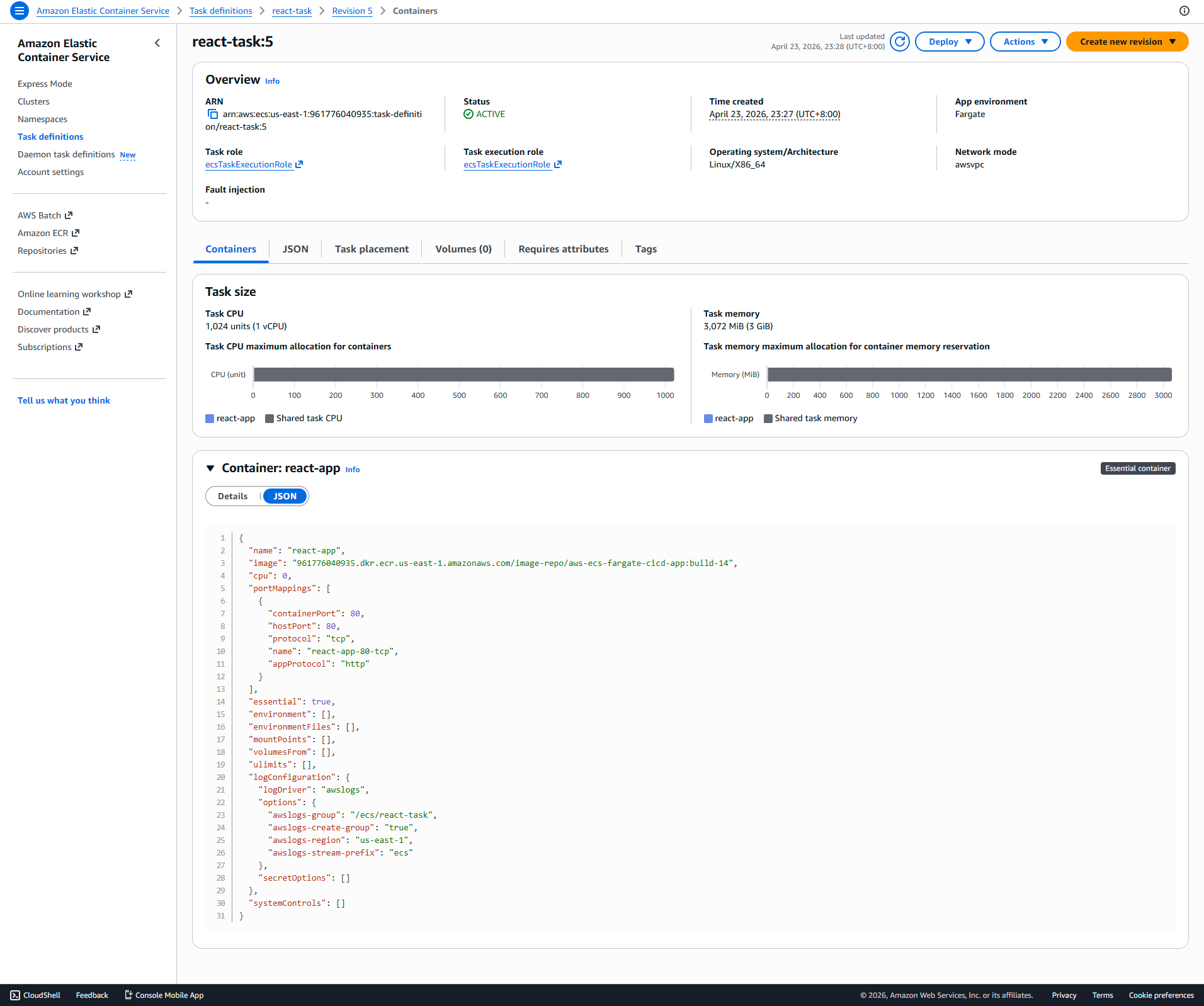The height and width of the screenshot is (1006, 1204).
Task: Click the Shared task CPU legend swatch
Action: (x=270, y=419)
